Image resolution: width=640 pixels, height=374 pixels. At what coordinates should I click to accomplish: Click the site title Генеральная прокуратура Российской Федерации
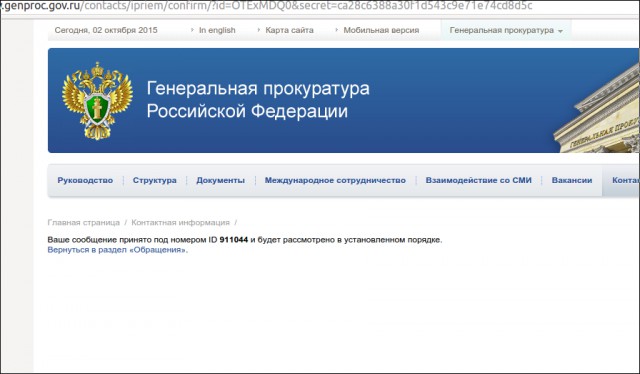[x=258, y=100]
